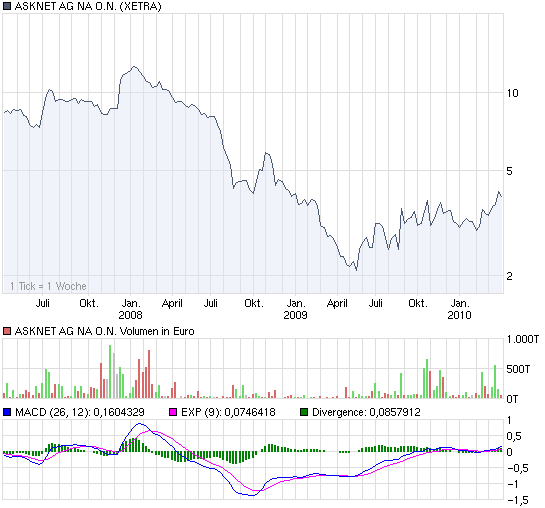Click the 'Jan. 2008' date axis label
The width and height of the screenshot is (545, 508).
(131, 309)
